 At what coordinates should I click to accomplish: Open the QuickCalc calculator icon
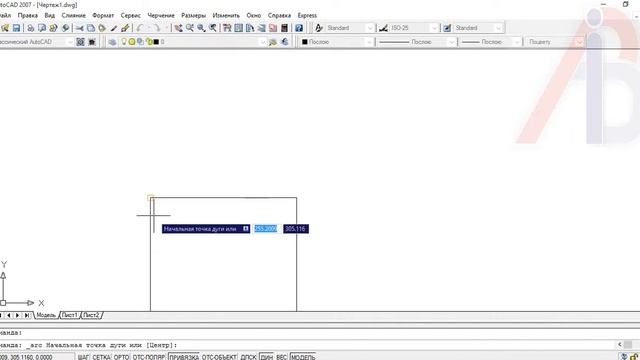coord(284,28)
